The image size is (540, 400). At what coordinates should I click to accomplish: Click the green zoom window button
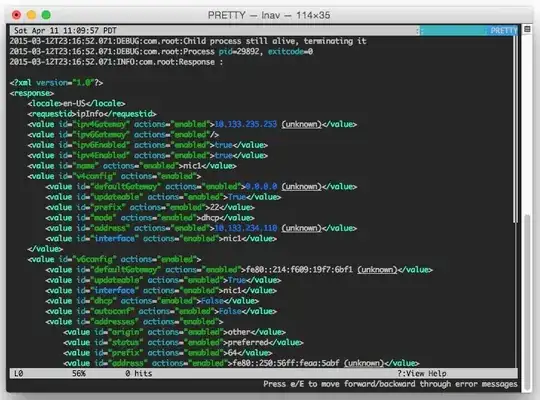pos(46,15)
